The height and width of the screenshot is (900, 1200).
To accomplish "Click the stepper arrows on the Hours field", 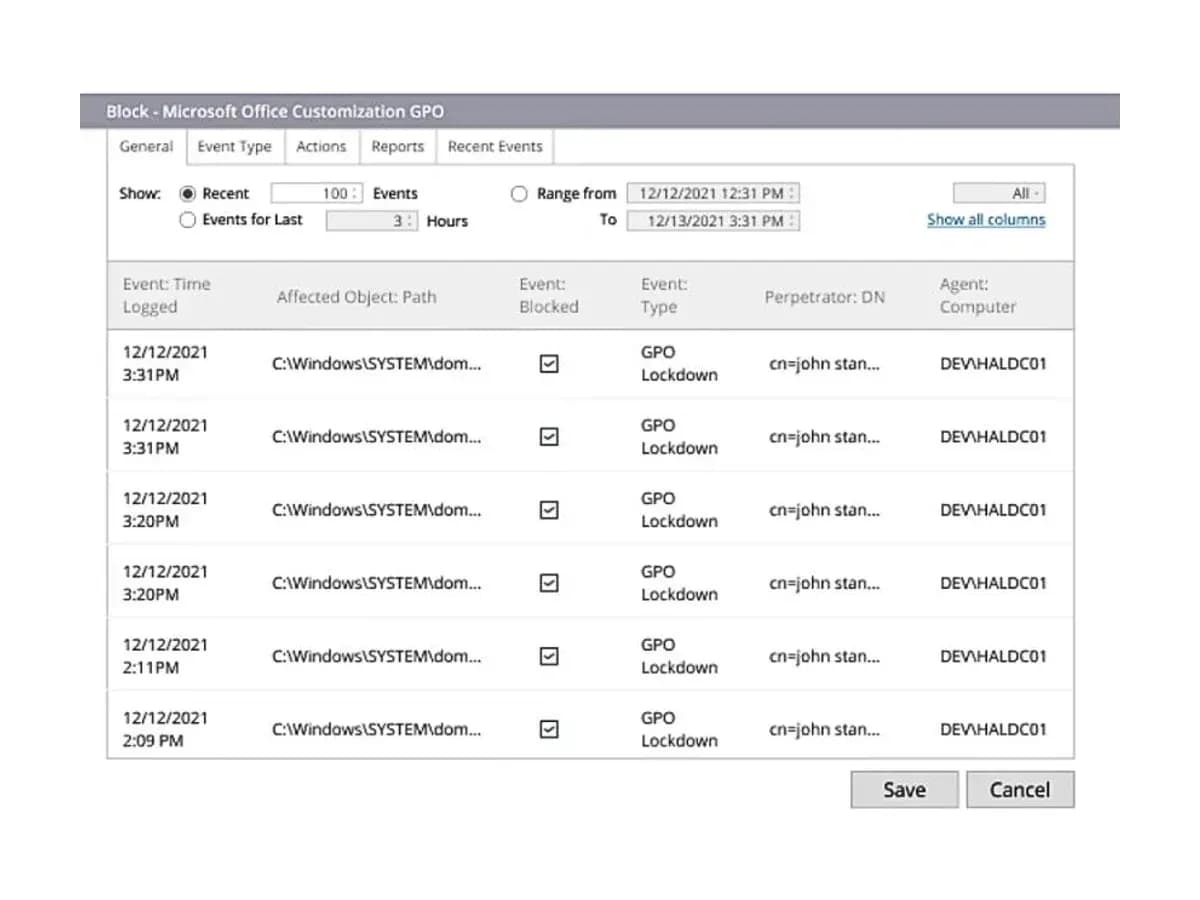I will coord(410,221).
